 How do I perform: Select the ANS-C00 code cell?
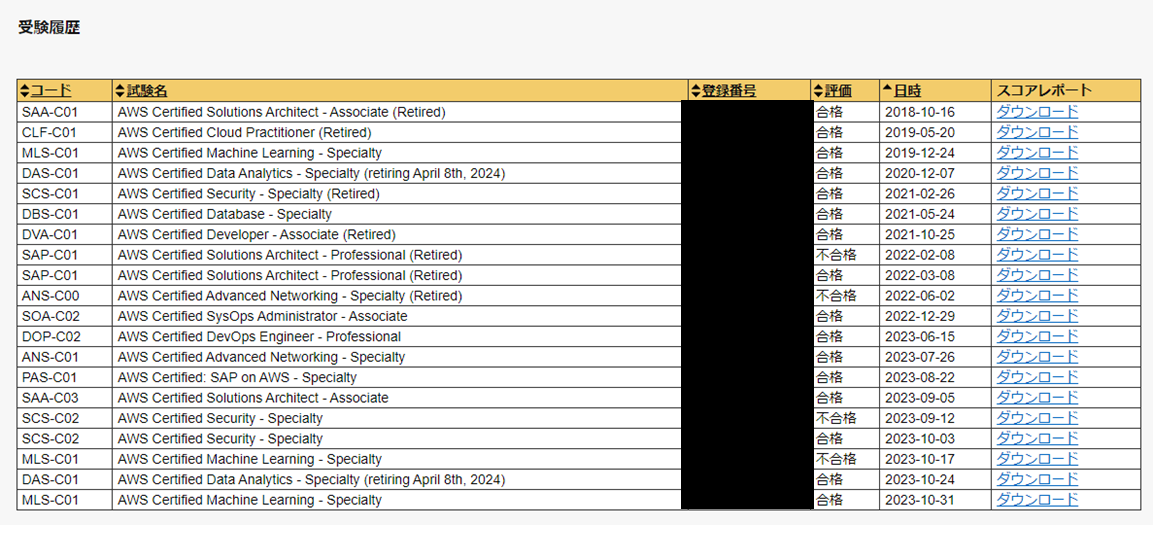64,296
